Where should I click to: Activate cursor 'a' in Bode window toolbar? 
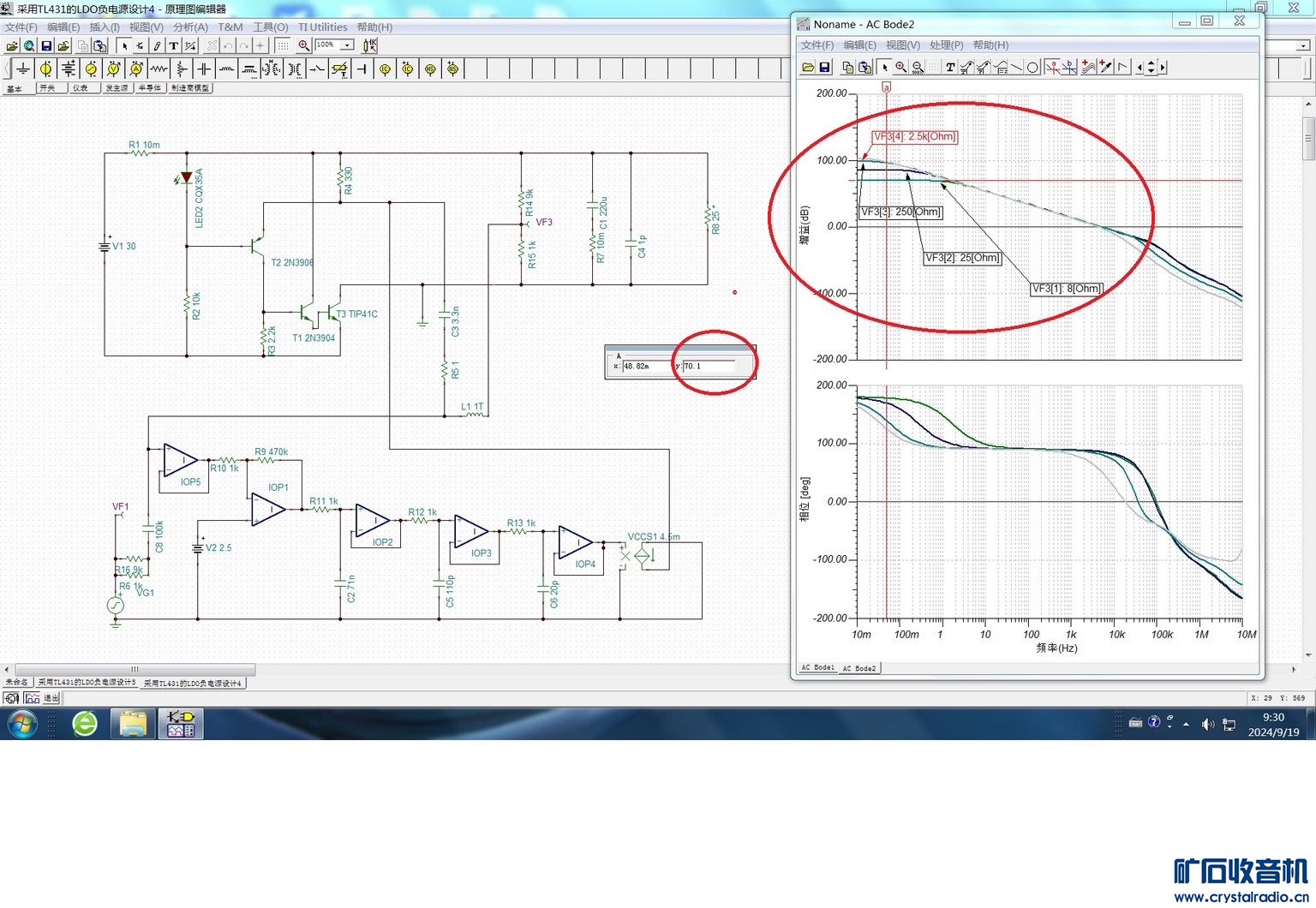pos(1053,67)
